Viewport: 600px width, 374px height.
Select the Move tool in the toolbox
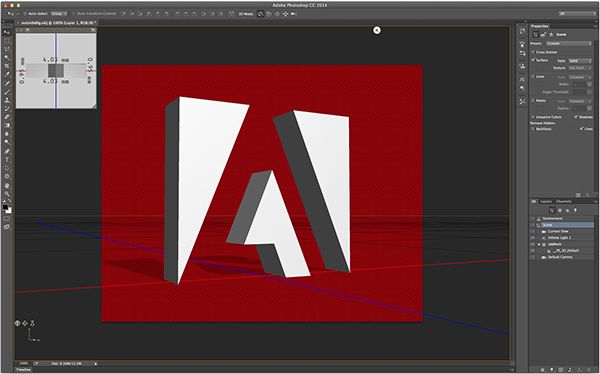pos(7,32)
